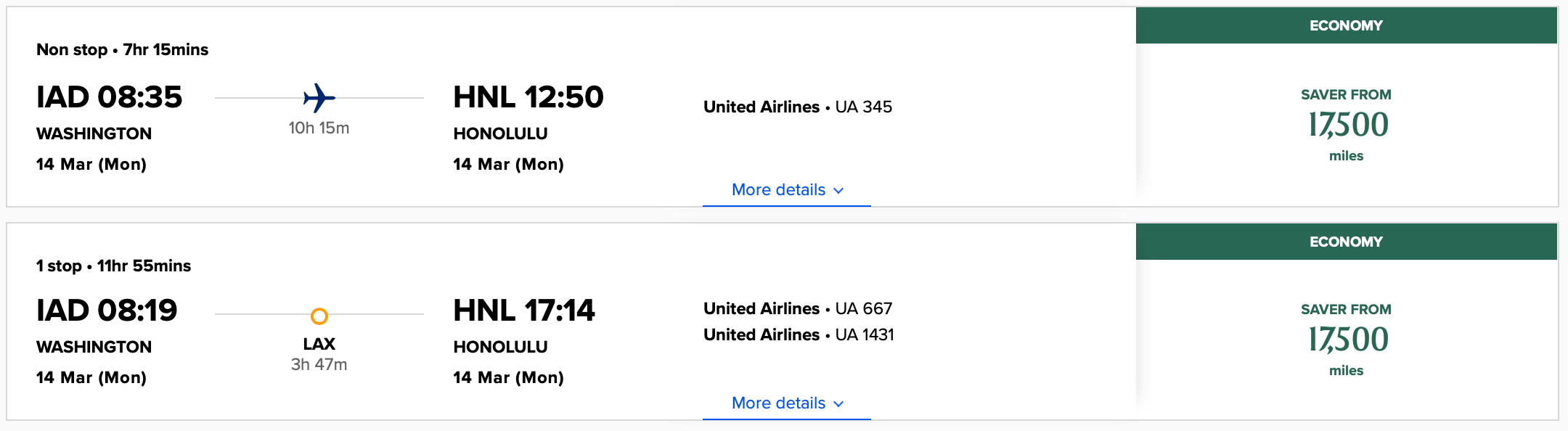Click flight number UA 667
The width and height of the screenshot is (1568, 431).
(865, 308)
